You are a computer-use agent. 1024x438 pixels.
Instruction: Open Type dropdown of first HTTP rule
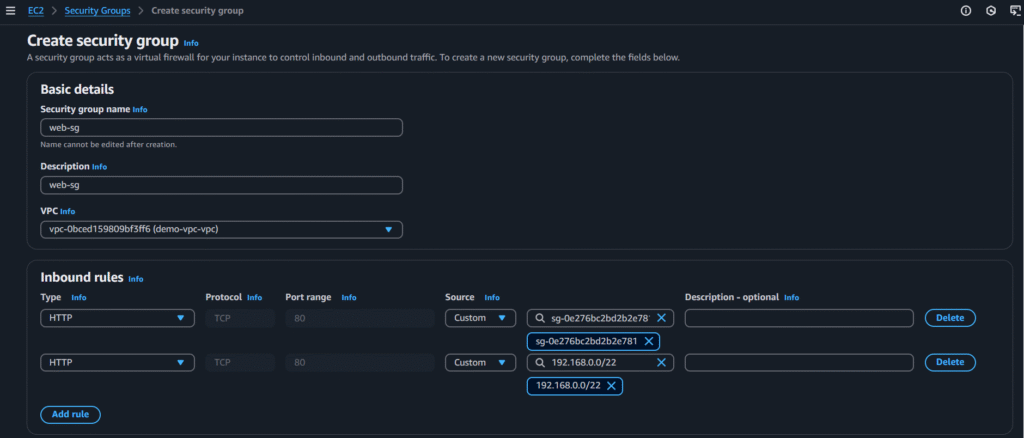click(x=118, y=318)
